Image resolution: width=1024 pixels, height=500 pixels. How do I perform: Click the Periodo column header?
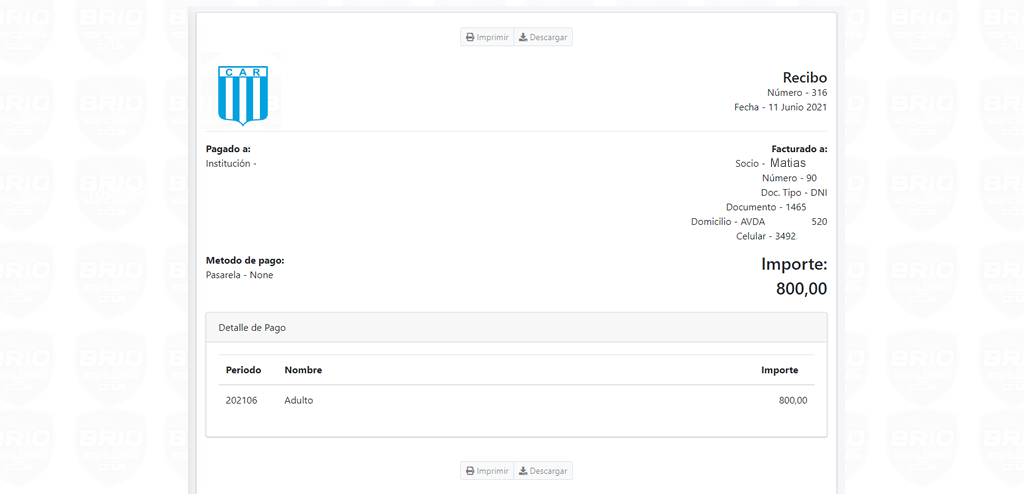coord(244,370)
